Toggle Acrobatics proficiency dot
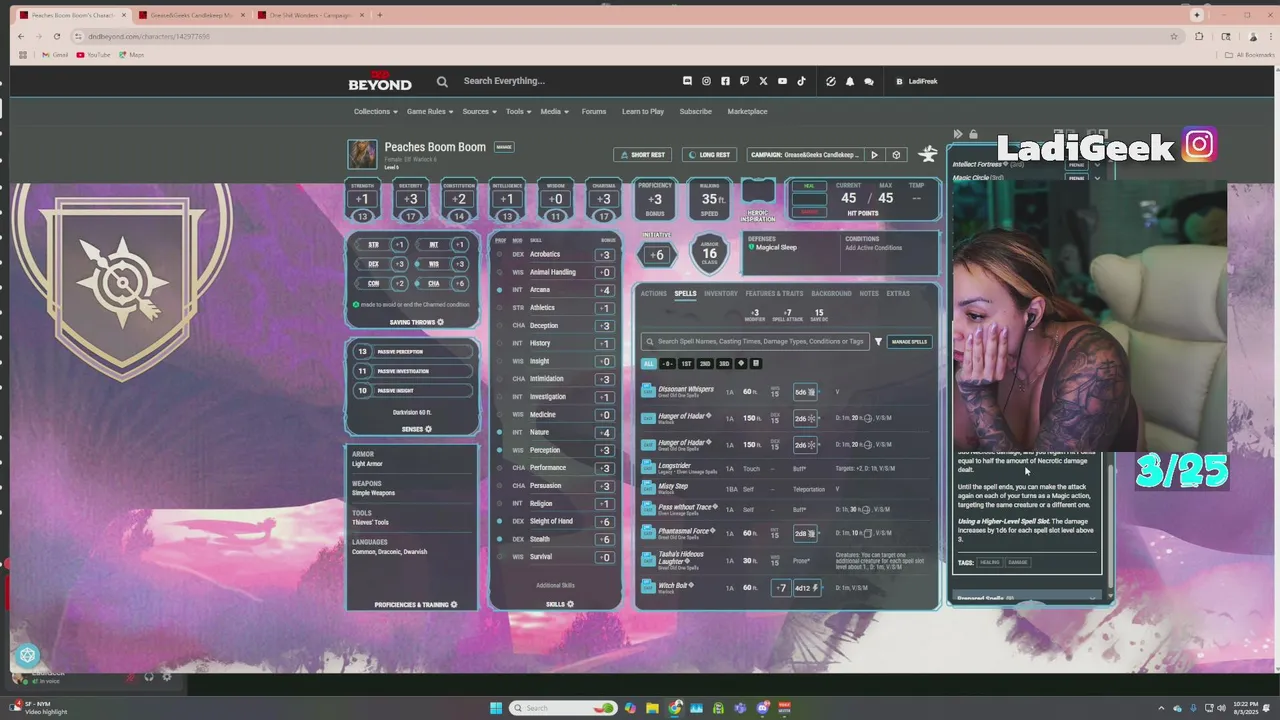This screenshot has width=1280, height=720. [500, 254]
